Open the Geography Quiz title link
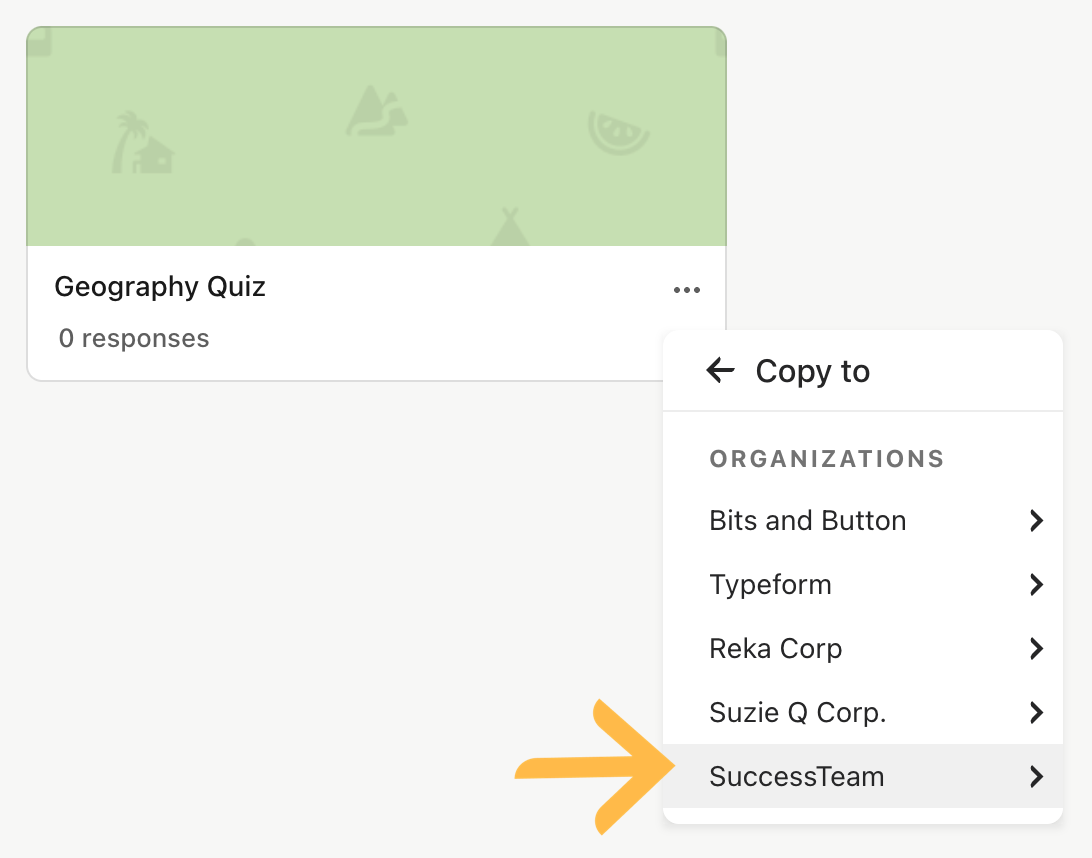The height and width of the screenshot is (858, 1092). point(160,287)
